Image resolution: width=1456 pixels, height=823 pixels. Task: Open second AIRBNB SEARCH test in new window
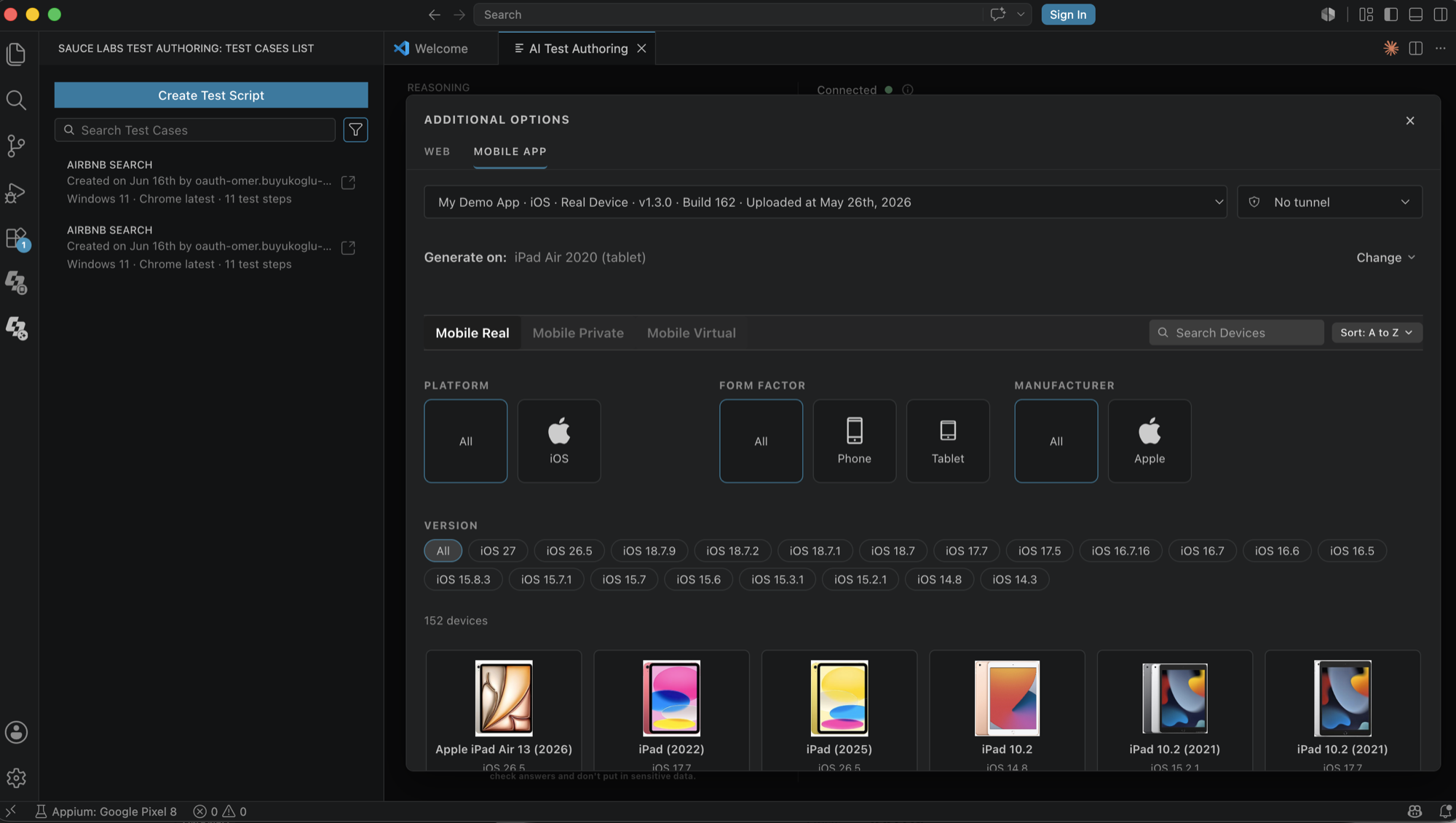(349, 248)
